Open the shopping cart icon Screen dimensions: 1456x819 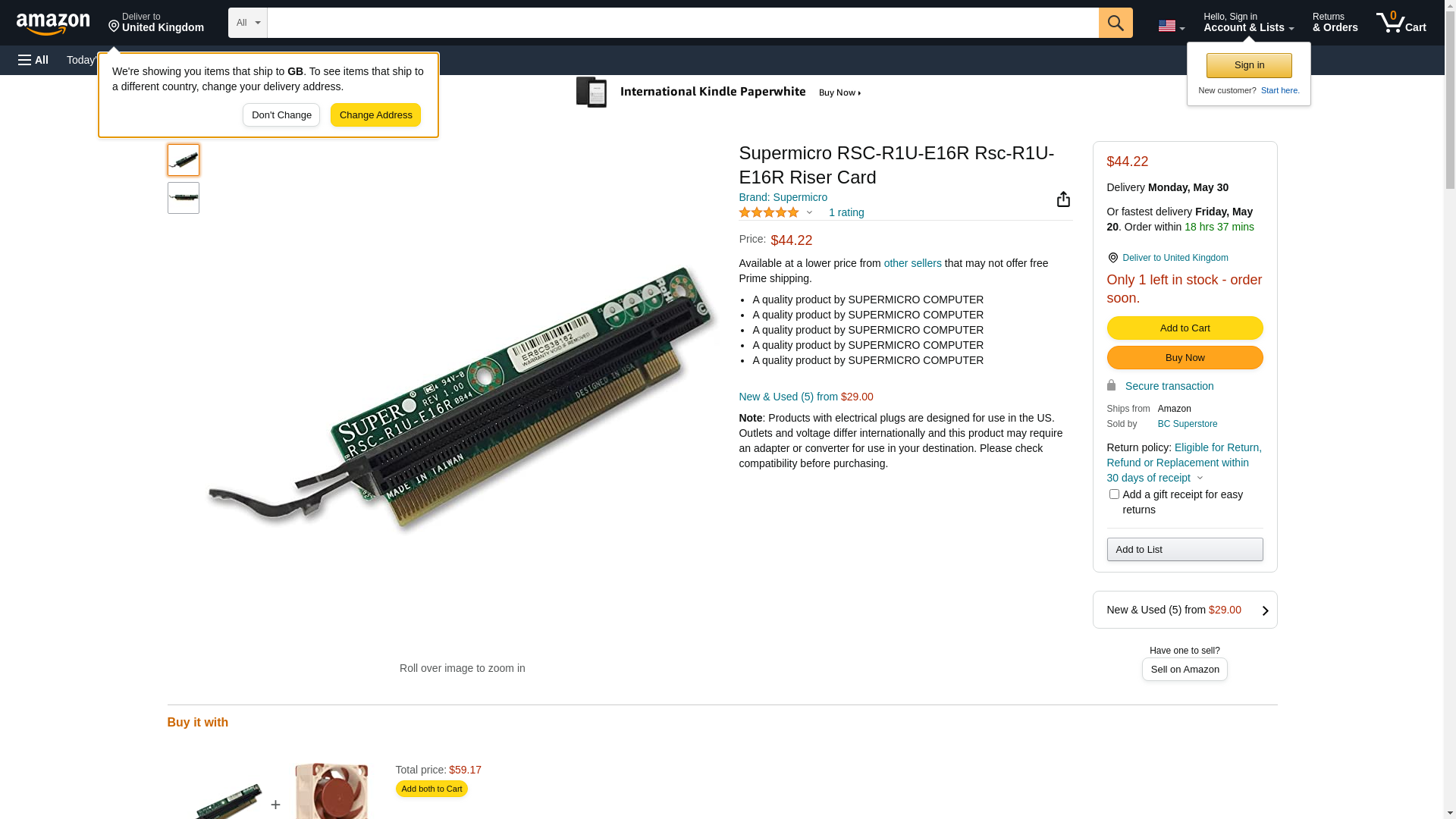coord(1401,23)
